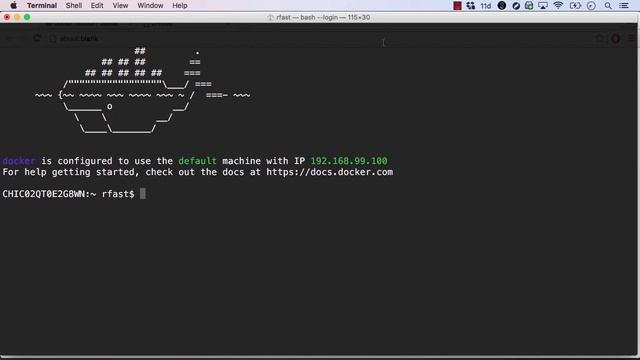Click the CHIC02QT0E2G8WN prompt hostname
This screenshot has width=640, height=360.
(43, 194)
